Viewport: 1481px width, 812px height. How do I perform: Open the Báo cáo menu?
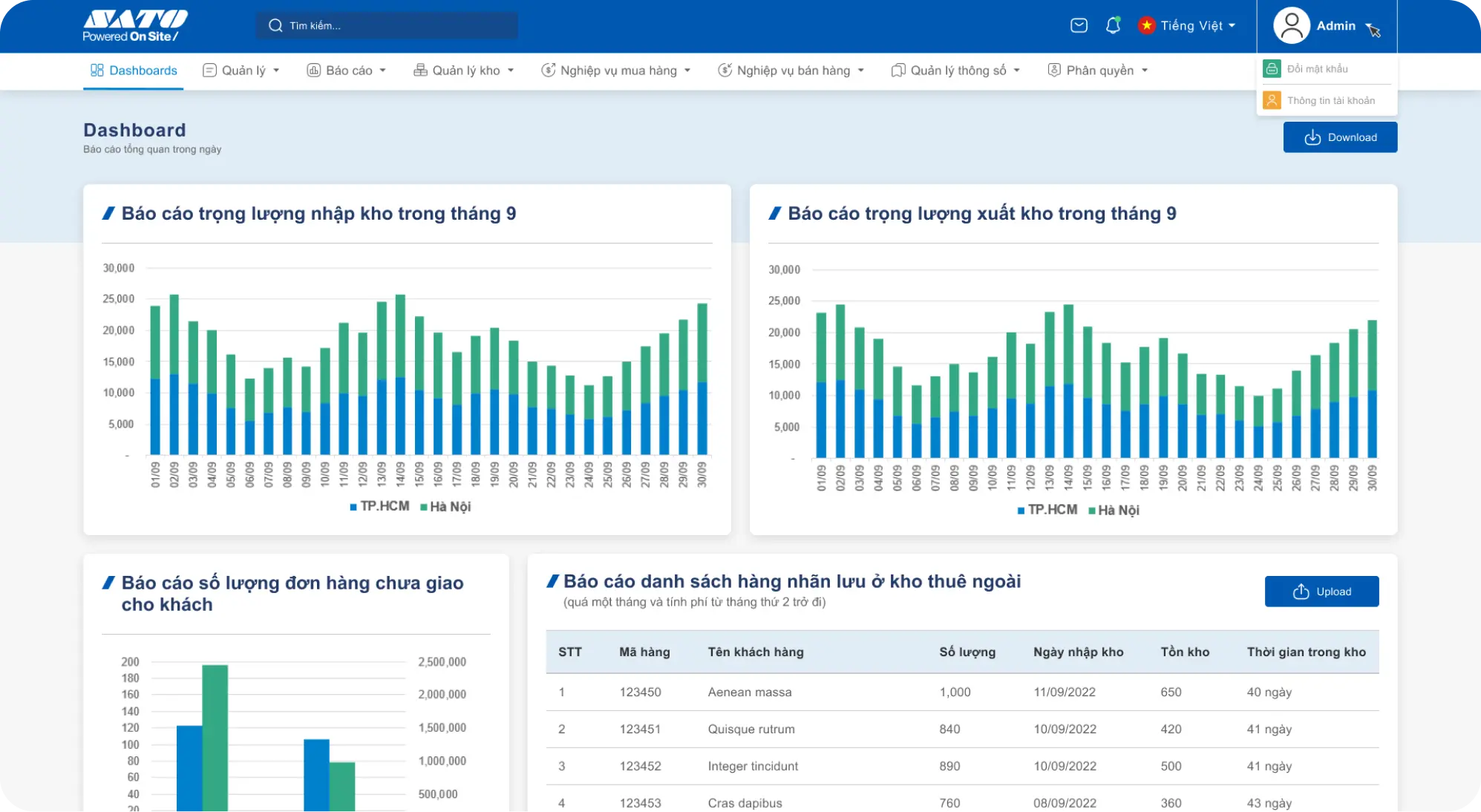click(x=347, y=71)
